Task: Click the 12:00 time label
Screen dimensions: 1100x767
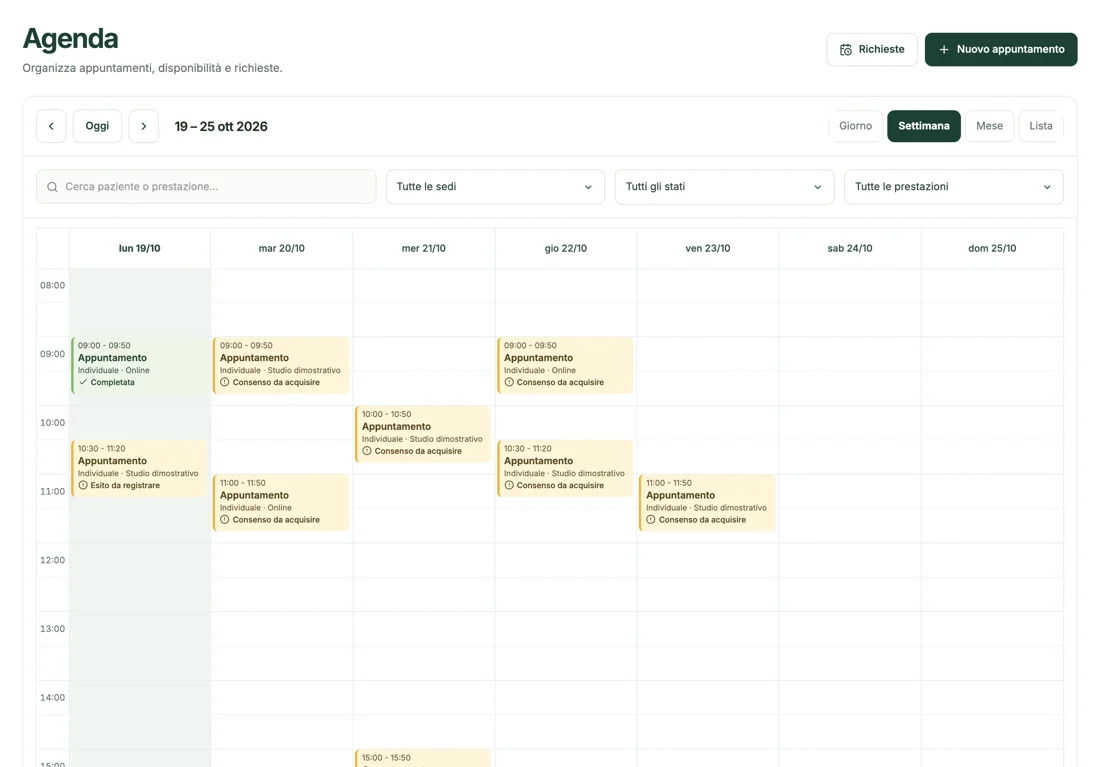Action: tap(53, 561)
